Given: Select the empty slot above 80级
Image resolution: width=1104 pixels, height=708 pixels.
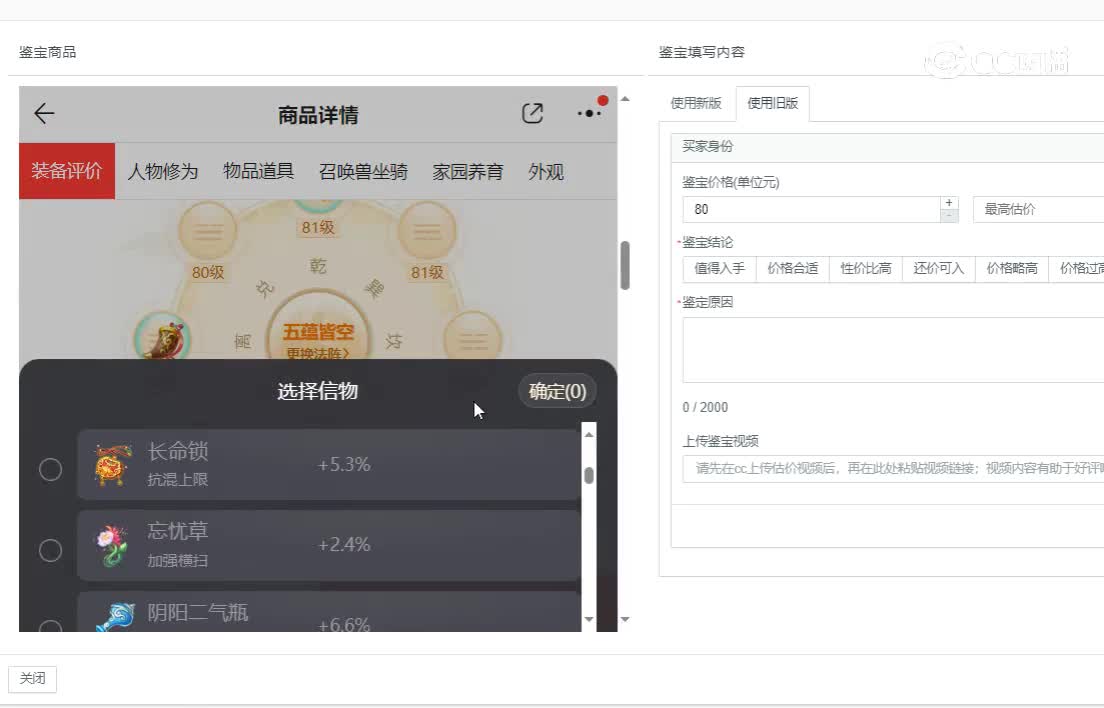Looking at the screenshot, I should coord(207,232).
